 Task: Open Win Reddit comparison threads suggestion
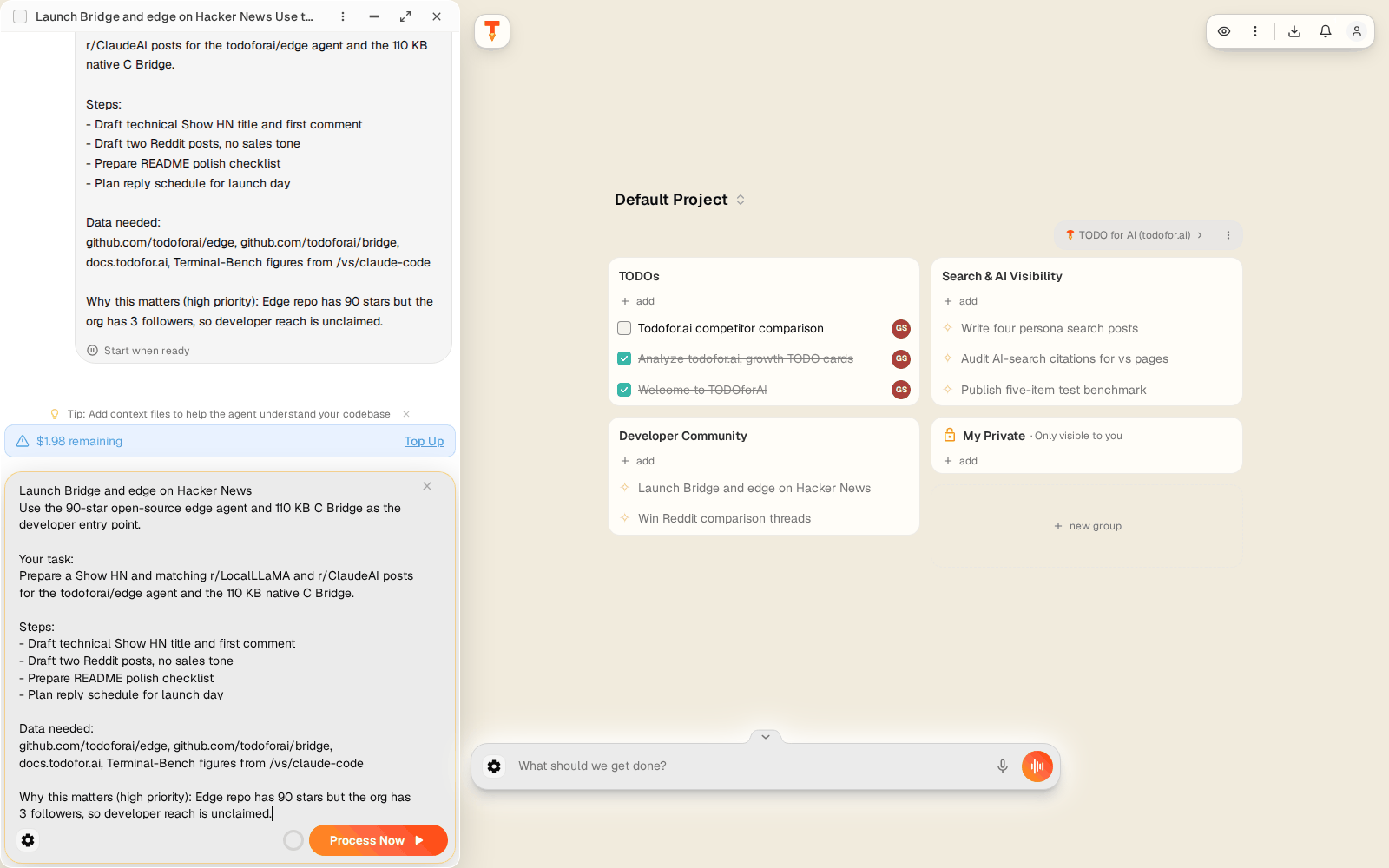coord(724,518)
